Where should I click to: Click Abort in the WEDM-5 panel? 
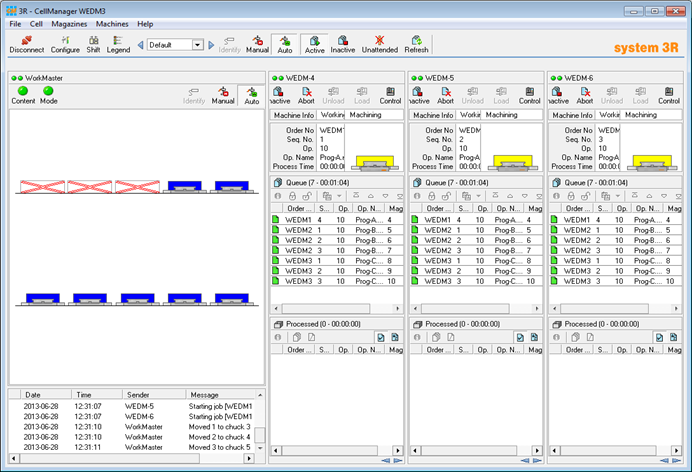445,95
